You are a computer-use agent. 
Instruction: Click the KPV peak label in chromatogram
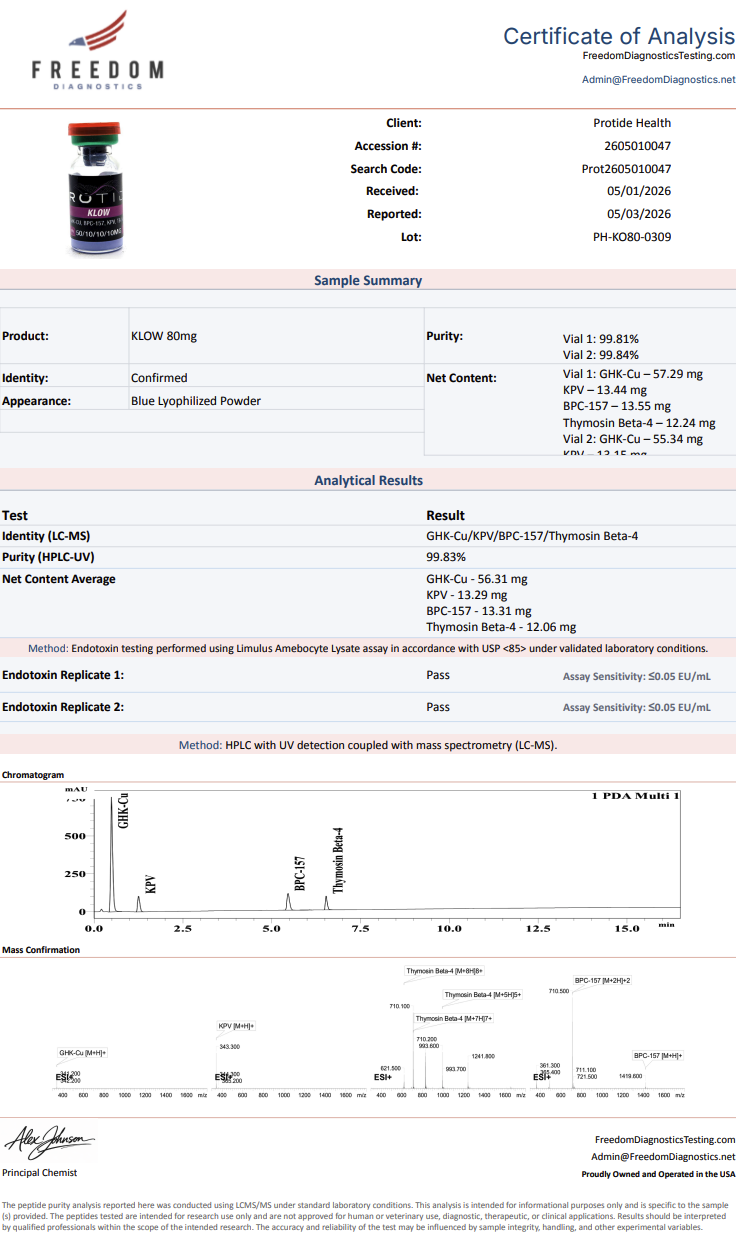pyautogui.click(x=151, y=884)
